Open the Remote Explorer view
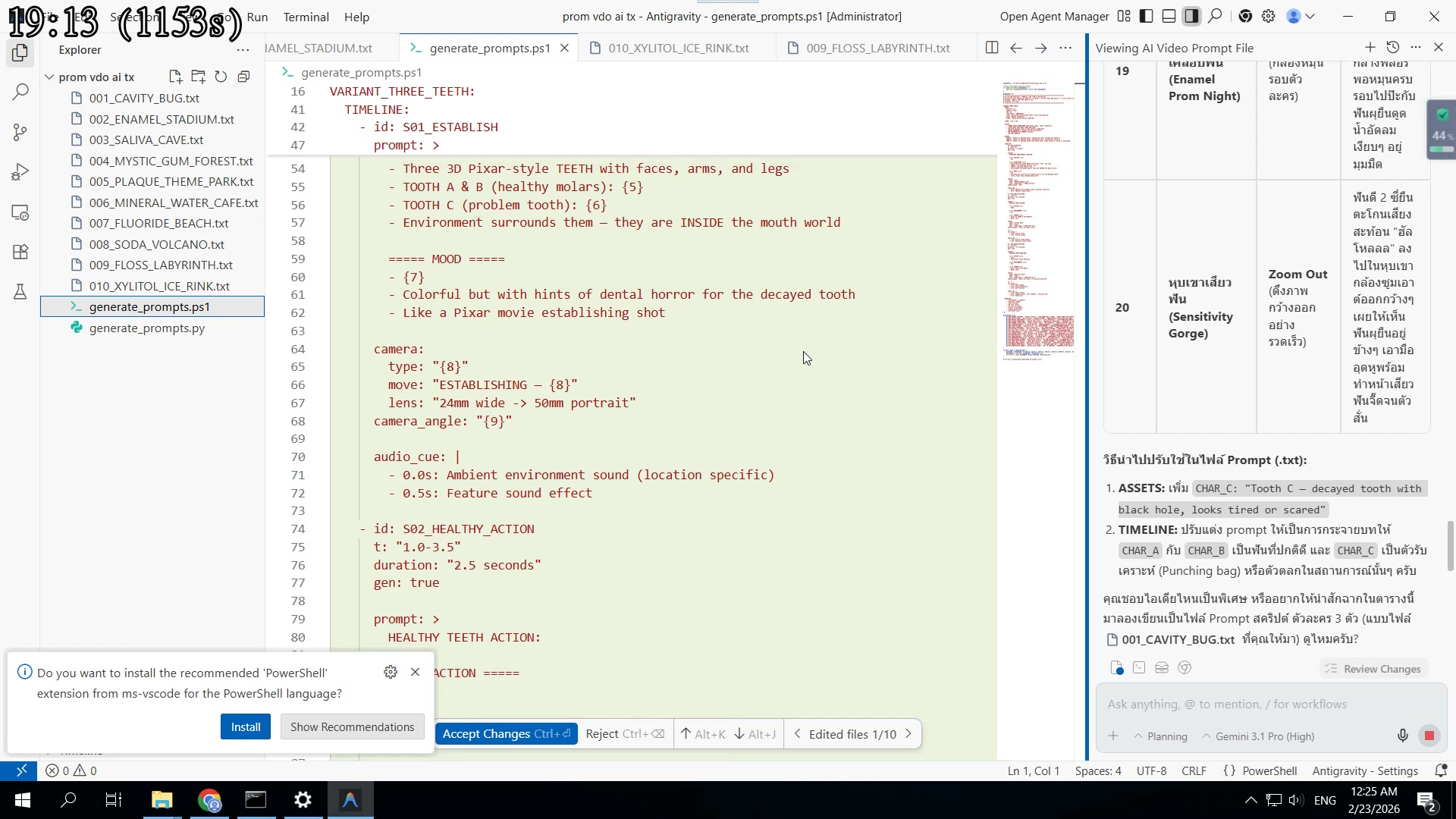The width and height of the screenshot is (1456, 819). (20, 213)
